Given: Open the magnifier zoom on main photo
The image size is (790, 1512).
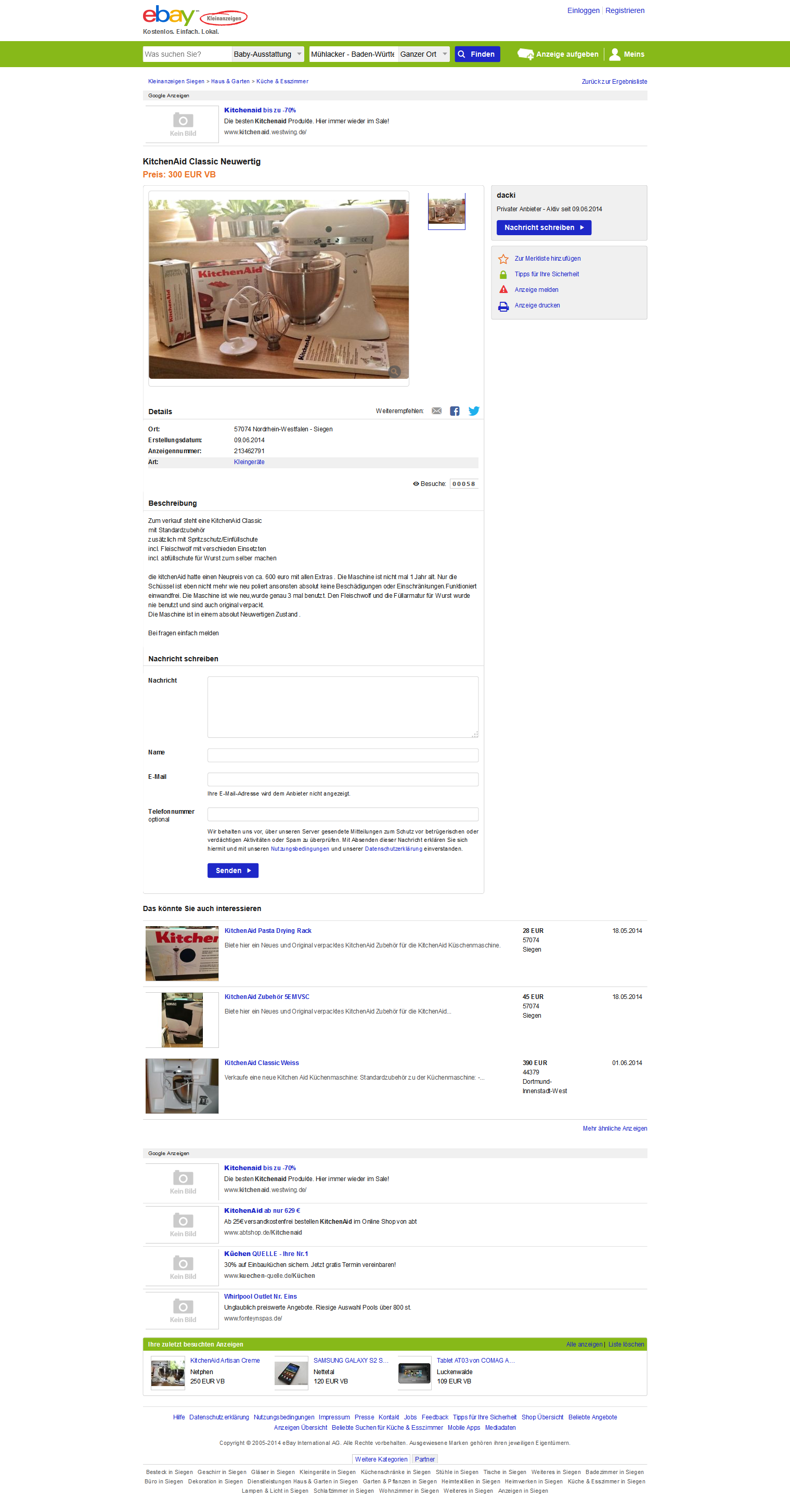Looking at the screenshot, I should 395,371.
